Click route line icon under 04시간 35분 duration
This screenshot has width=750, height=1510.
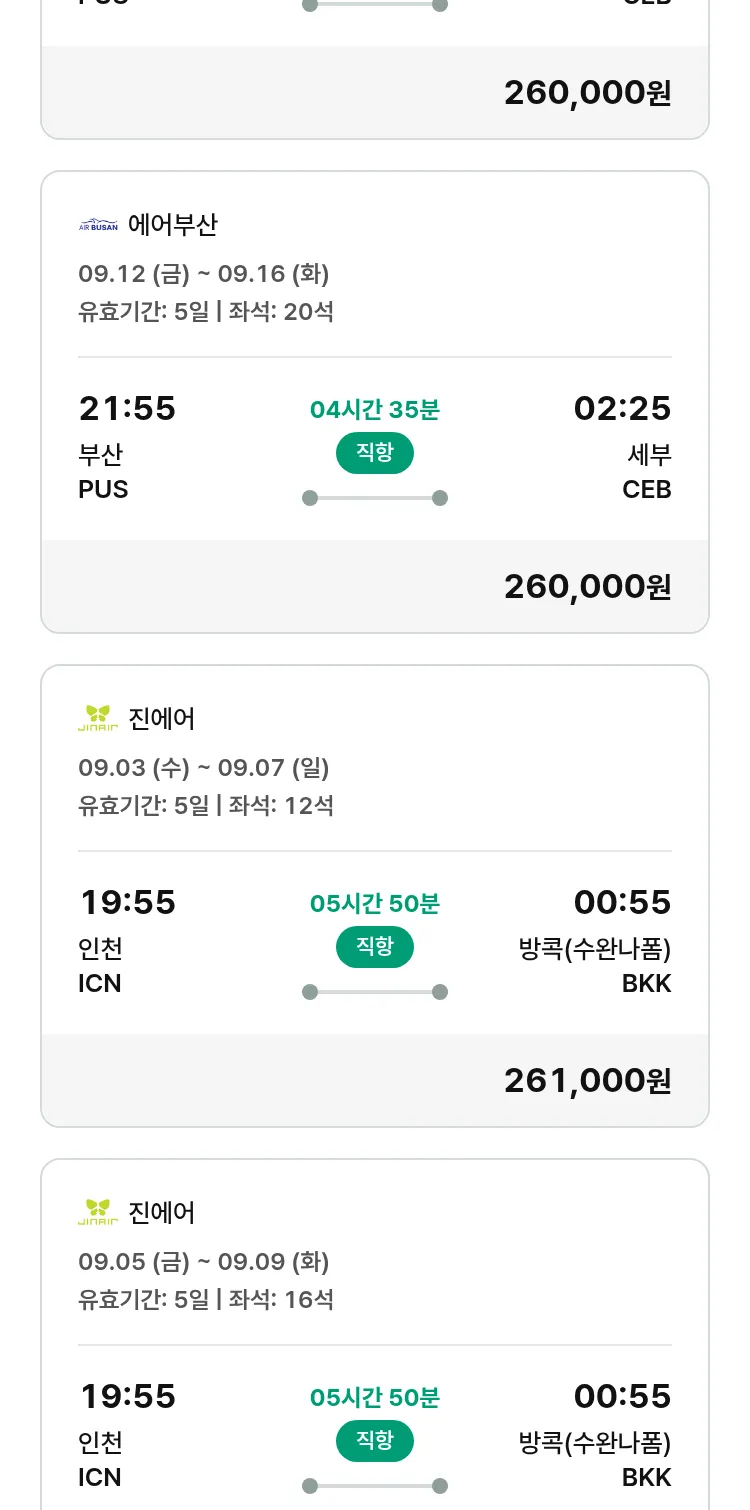click(x=375, y=498)
